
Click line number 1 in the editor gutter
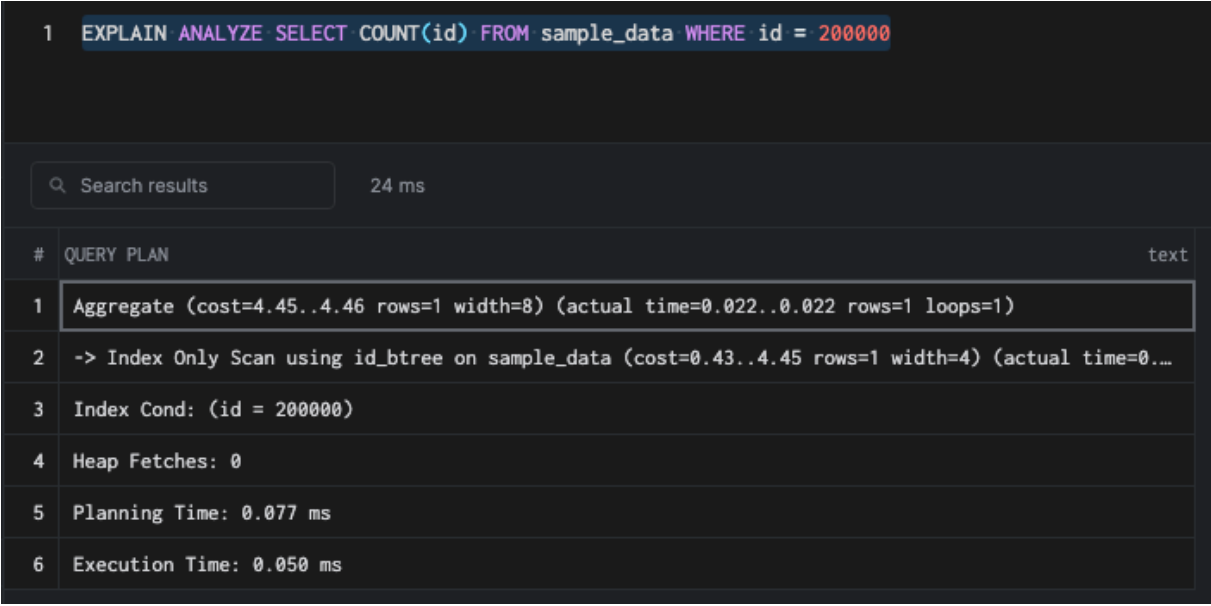coord(47,33)
